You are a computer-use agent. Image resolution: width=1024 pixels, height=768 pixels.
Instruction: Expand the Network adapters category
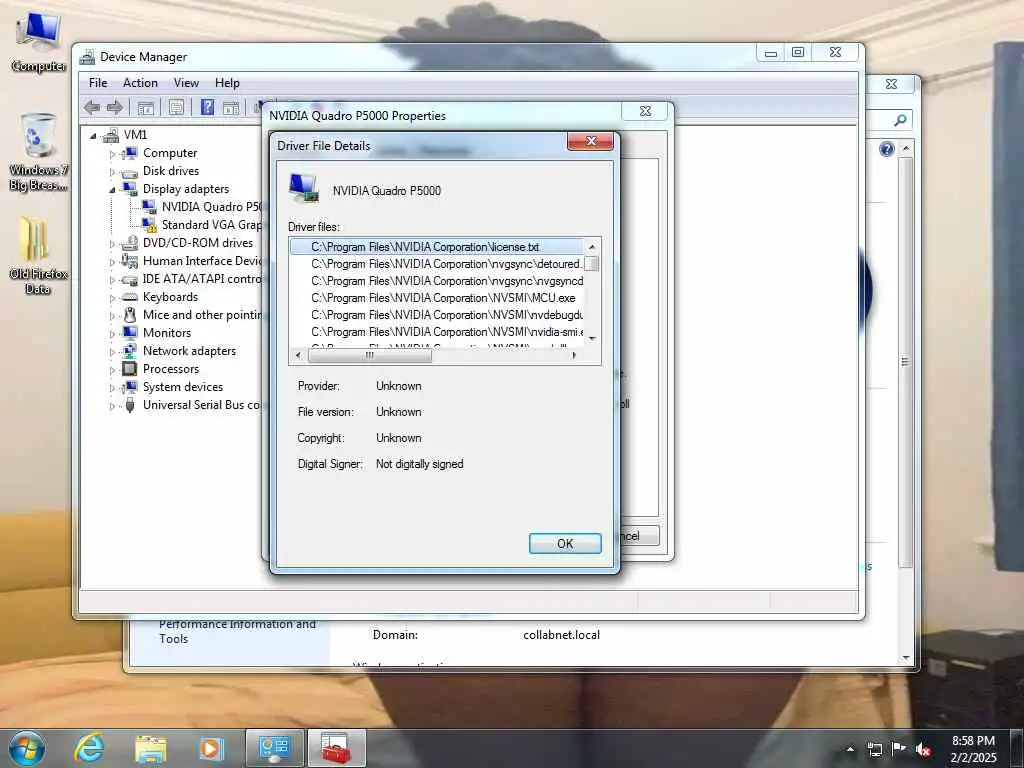point(112,352)
